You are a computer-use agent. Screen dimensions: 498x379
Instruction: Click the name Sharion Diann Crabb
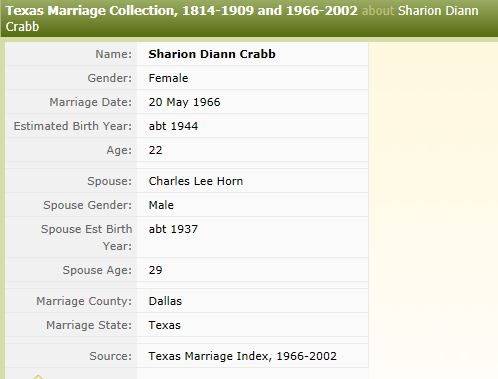(x=212, y=54)
